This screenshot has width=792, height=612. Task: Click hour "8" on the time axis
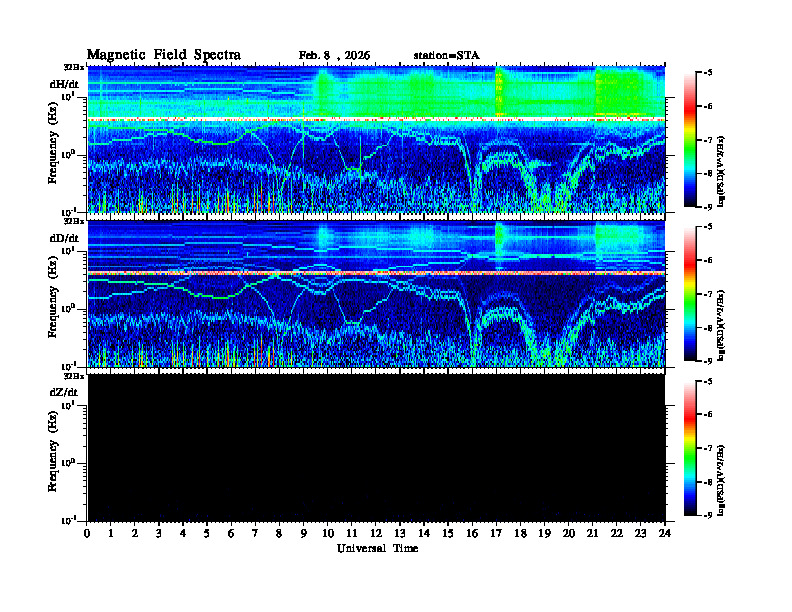(279, 534)
